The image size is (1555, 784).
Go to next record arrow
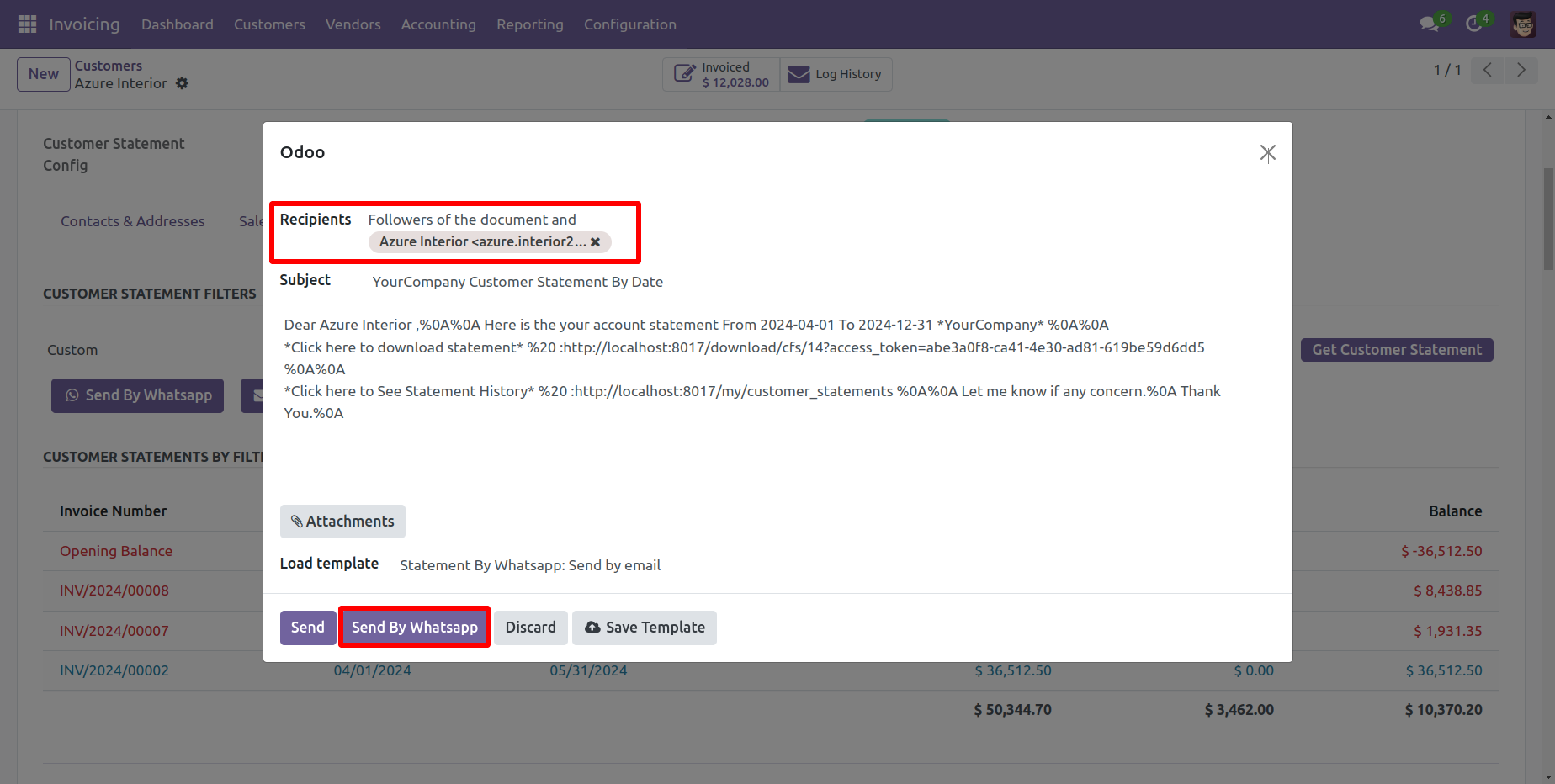click(x=1521, y=70)
